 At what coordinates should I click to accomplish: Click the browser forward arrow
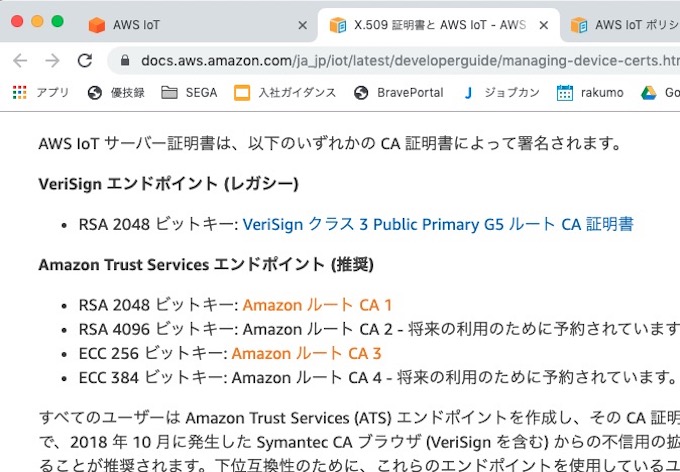52,61
